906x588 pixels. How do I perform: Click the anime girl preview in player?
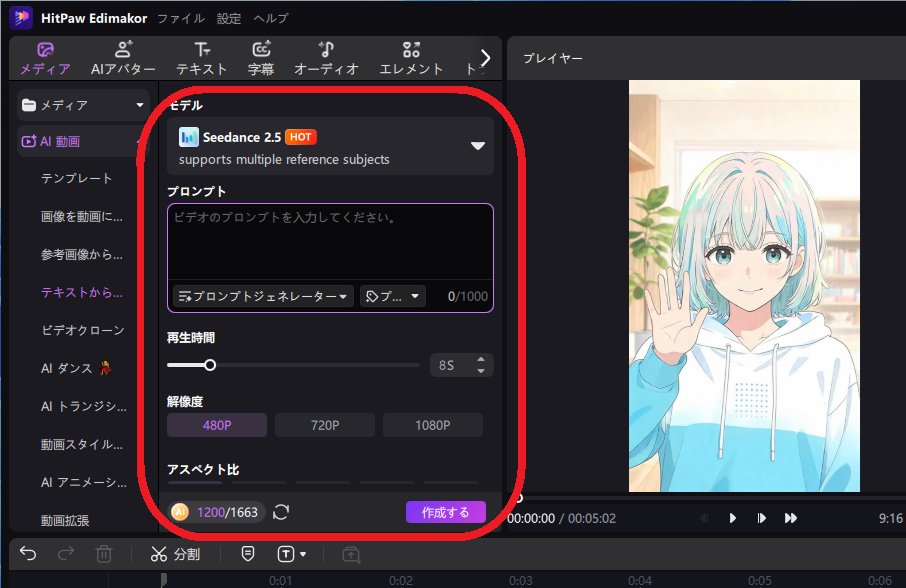(744, 286)
